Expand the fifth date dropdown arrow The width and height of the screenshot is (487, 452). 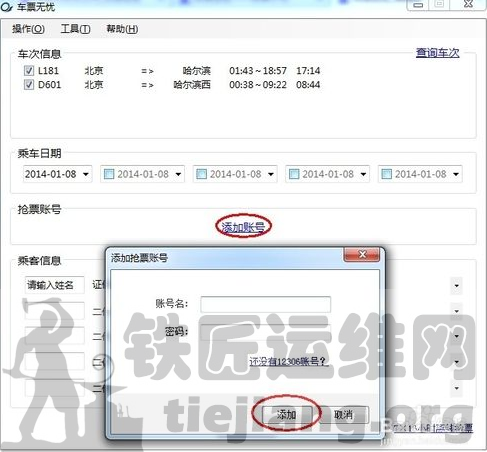pos(456,174)
